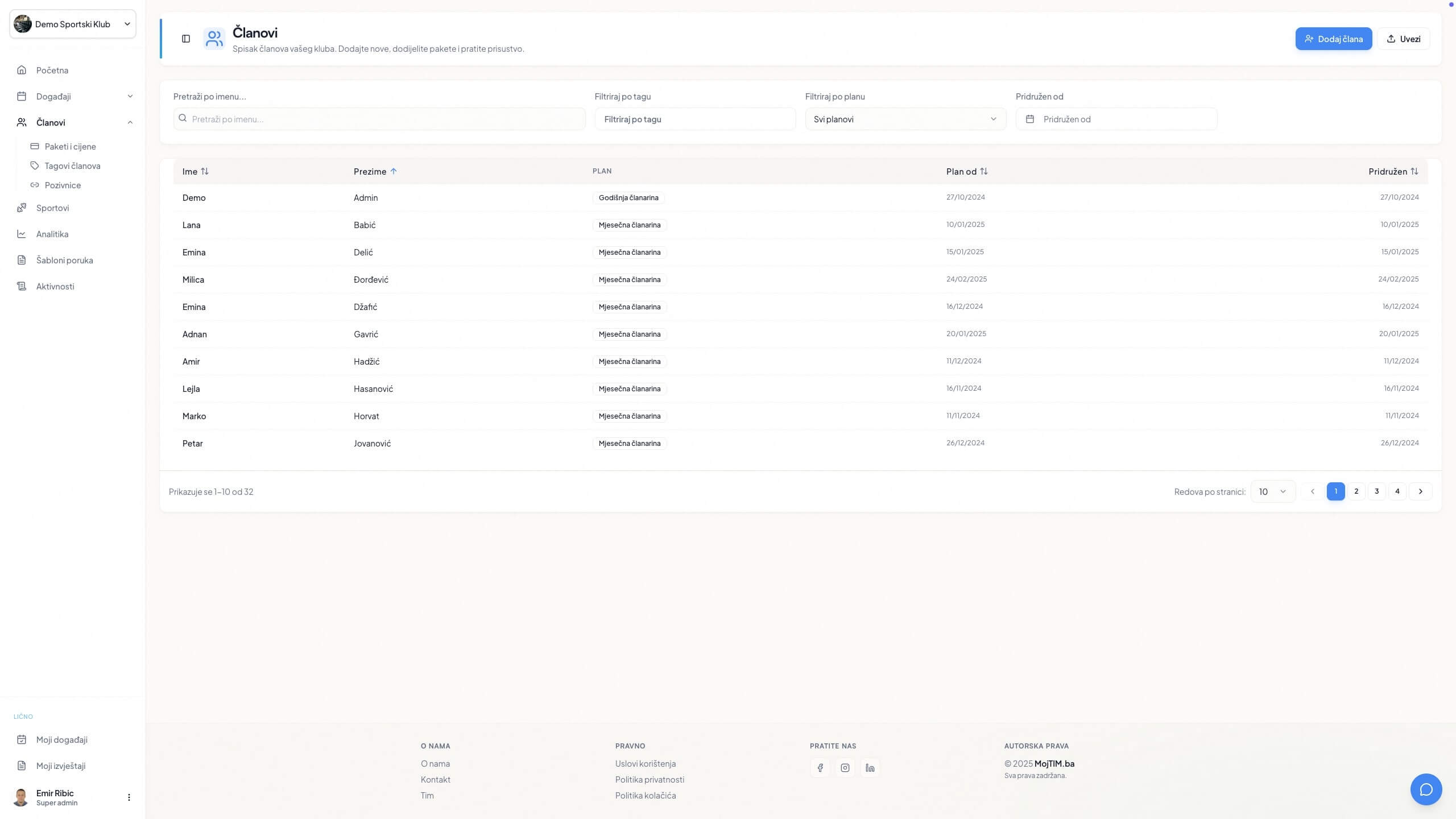Open the LinkedIn social icon
The height and width of the screenshot is (819, 1456).
(x=870, y=768)
